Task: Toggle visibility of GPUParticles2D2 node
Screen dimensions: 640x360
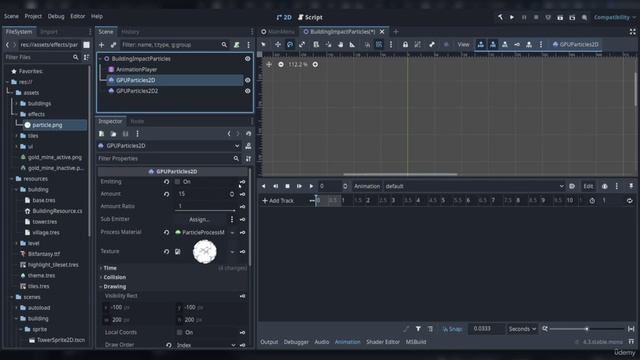Action: pos(247,91)
